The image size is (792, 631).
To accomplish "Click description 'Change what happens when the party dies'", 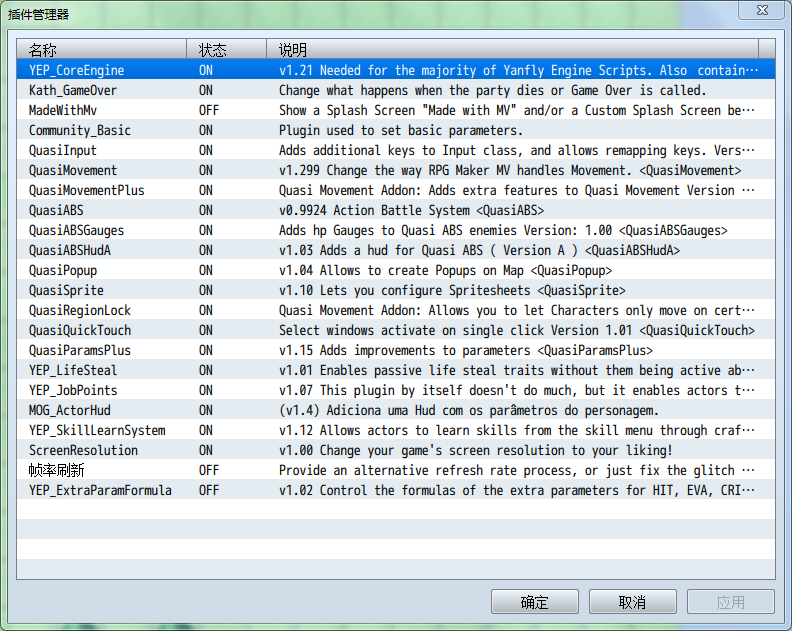I will (492, 90).
